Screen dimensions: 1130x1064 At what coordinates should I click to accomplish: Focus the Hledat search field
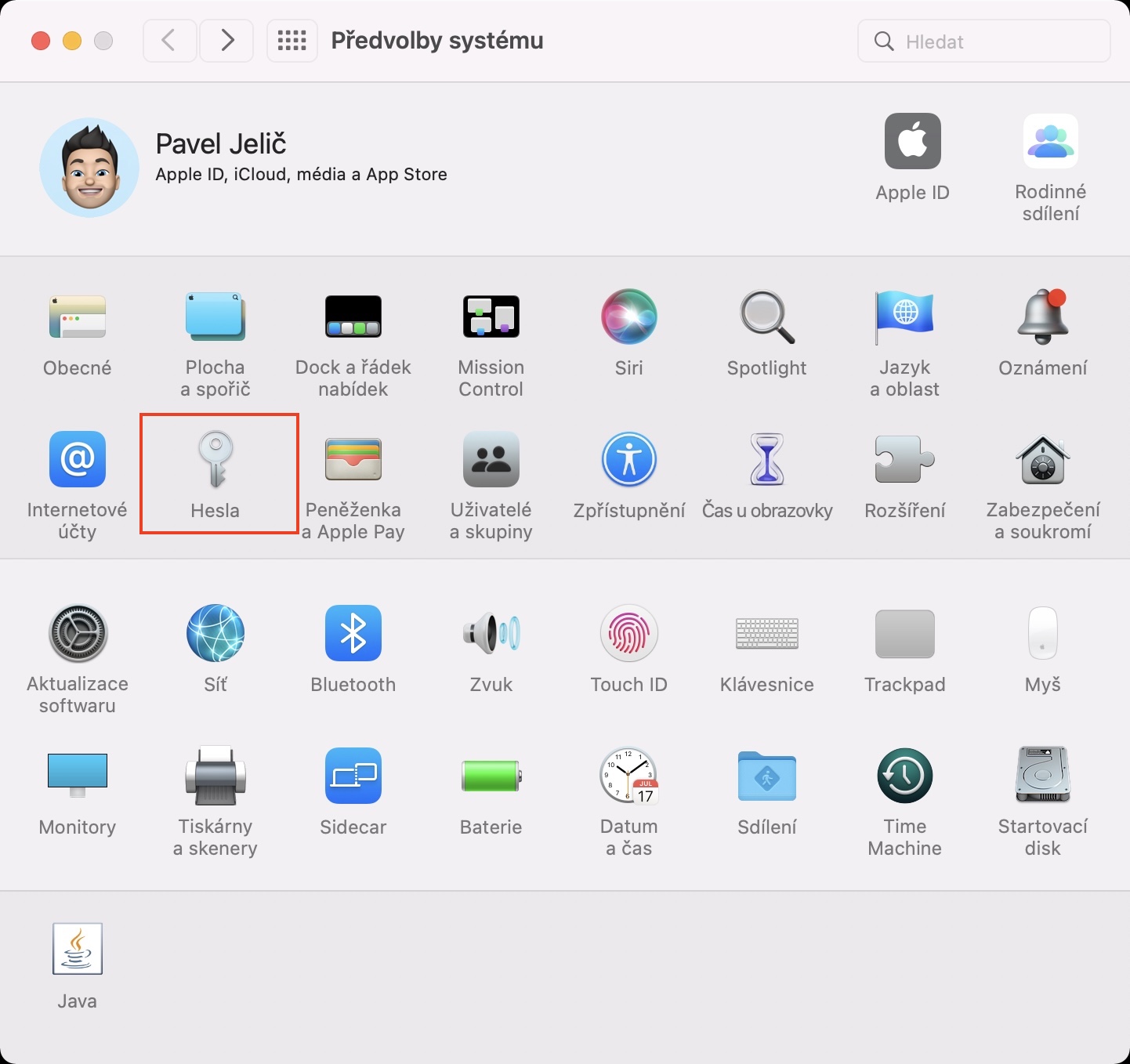(984, 41)
